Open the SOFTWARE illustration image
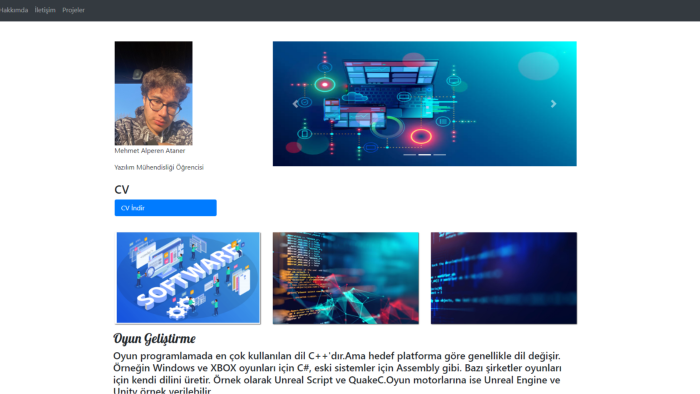This screenshot has width=700, height=394. click(188, 278)
